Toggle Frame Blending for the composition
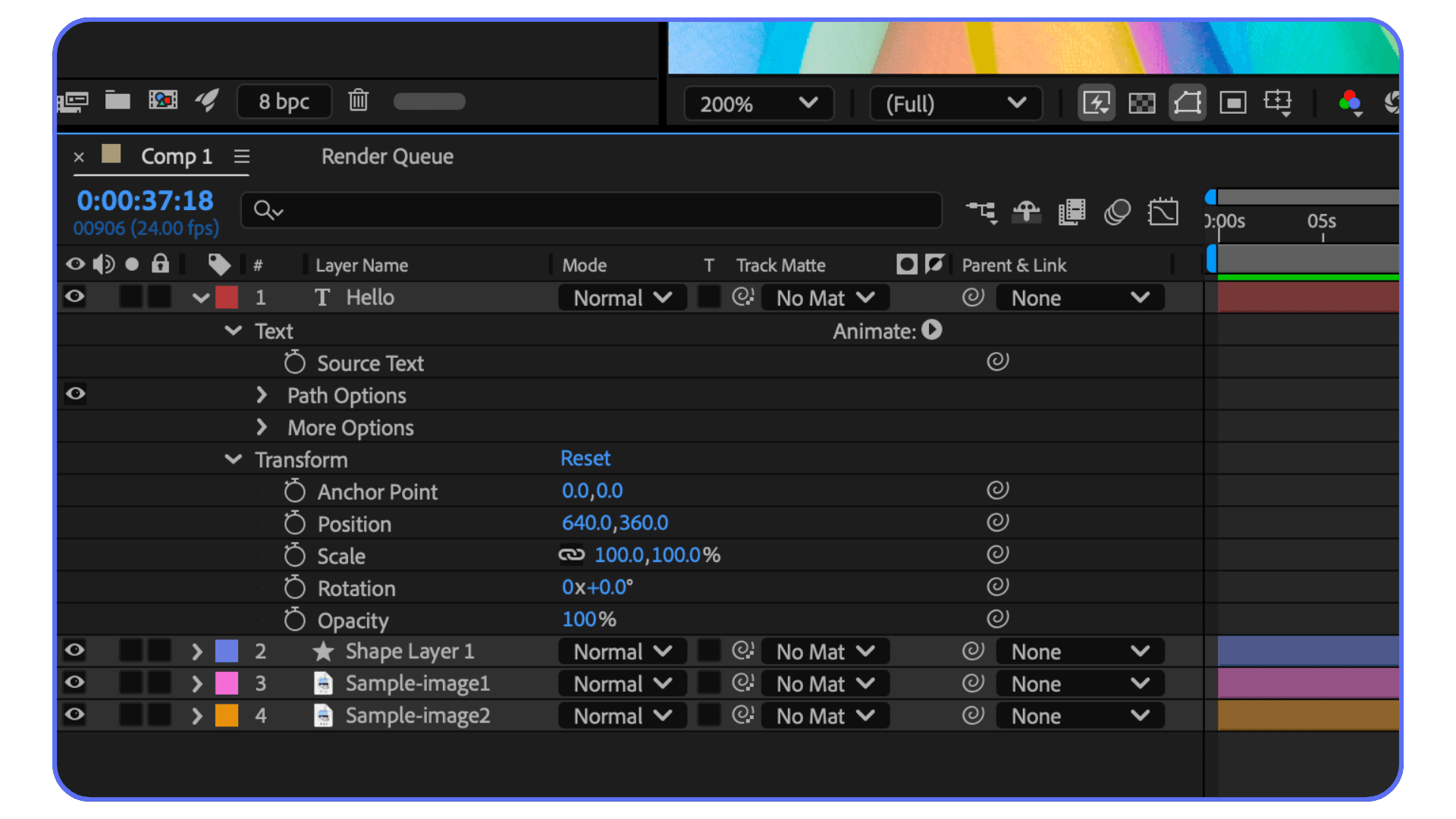Viewport: 1456px width, 819px height. coord(1072,212)
